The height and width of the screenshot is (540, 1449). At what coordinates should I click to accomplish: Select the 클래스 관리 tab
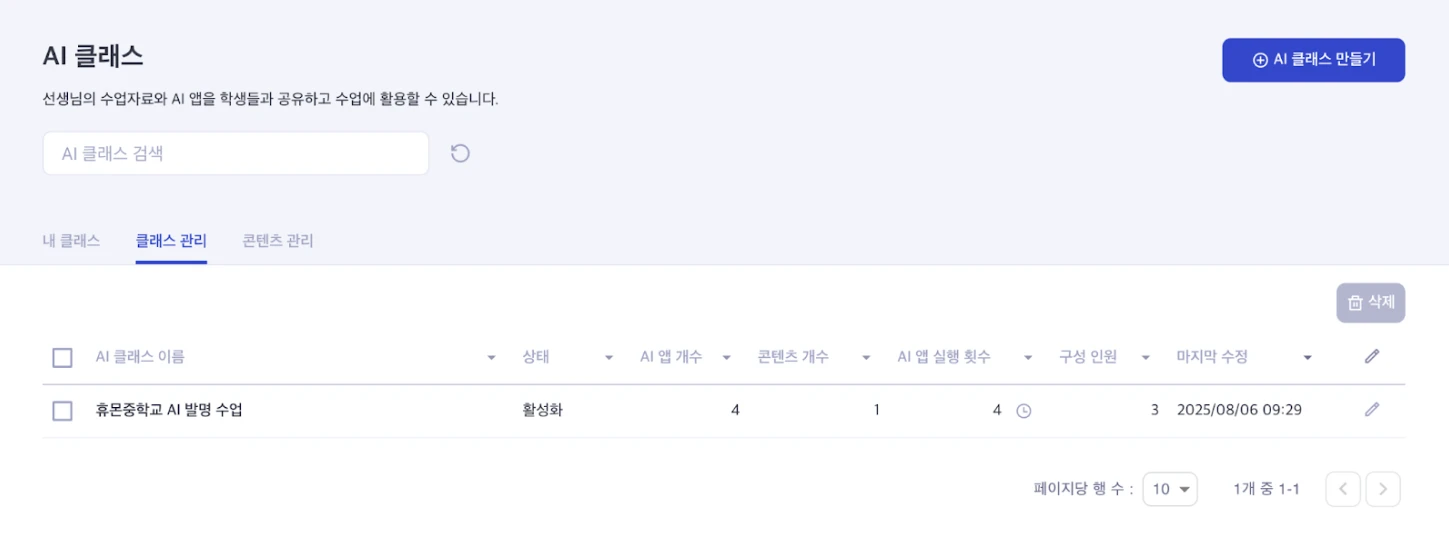171,241
